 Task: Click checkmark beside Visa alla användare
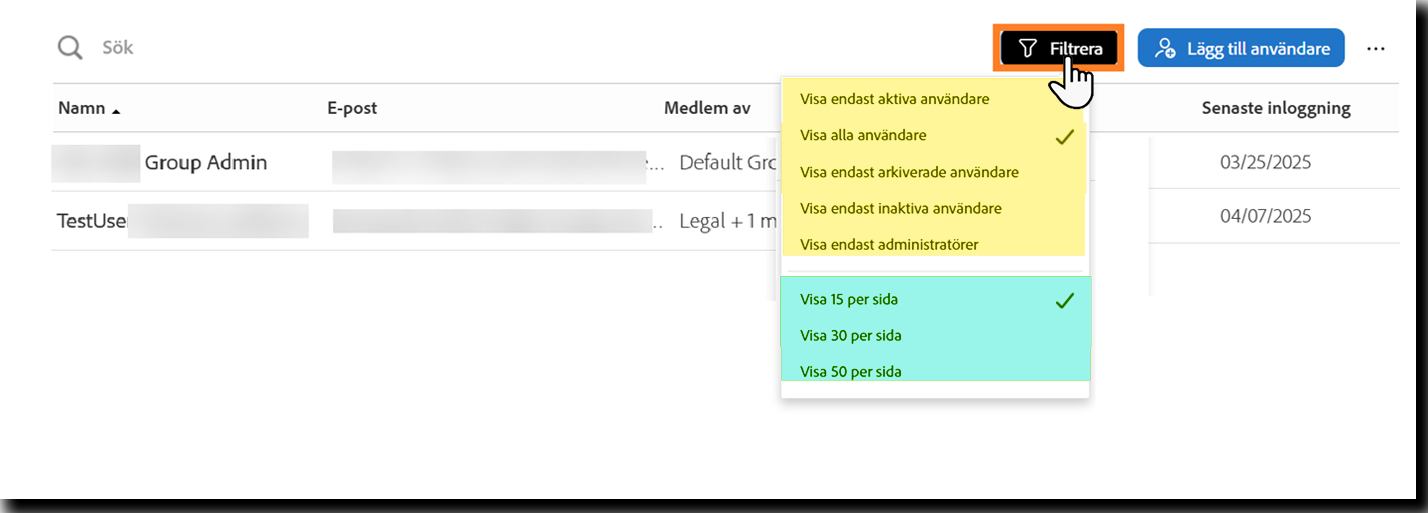pos(1065,136)
